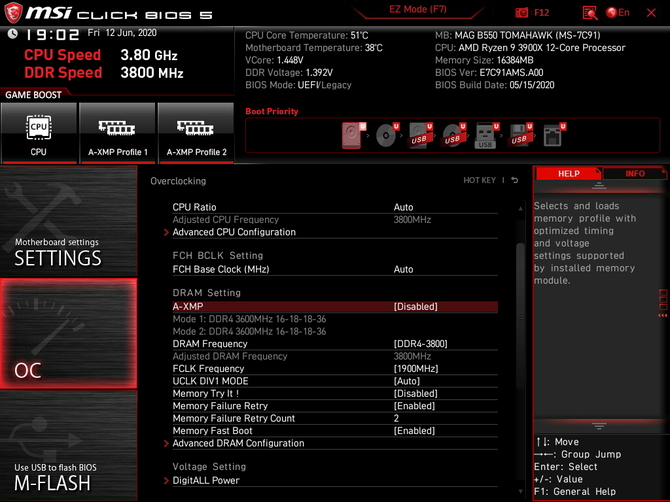Enable the CPU Game Boost button
This screenshot has height=502, width=670.
39,133
